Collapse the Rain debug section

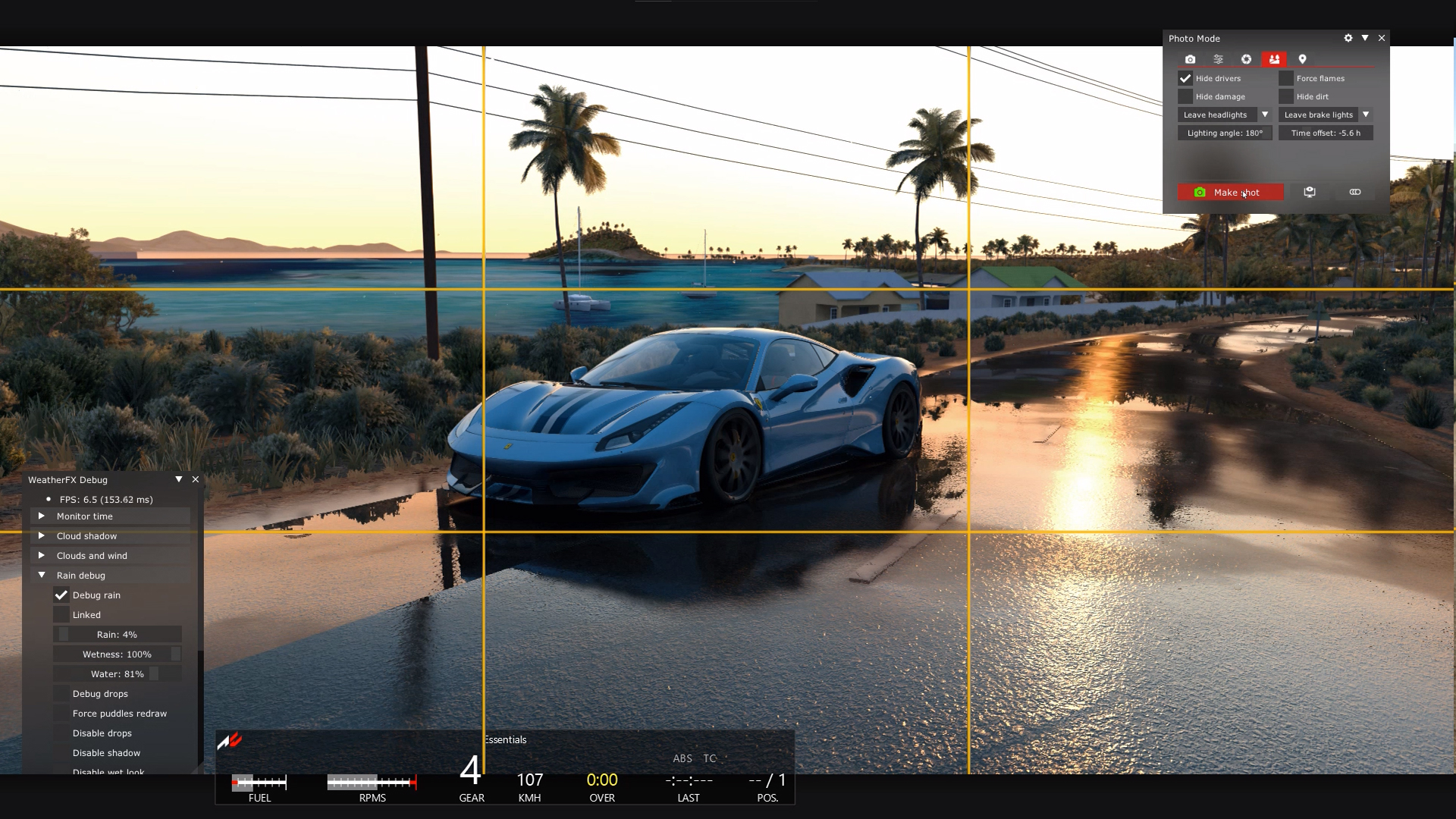[42, 576]
